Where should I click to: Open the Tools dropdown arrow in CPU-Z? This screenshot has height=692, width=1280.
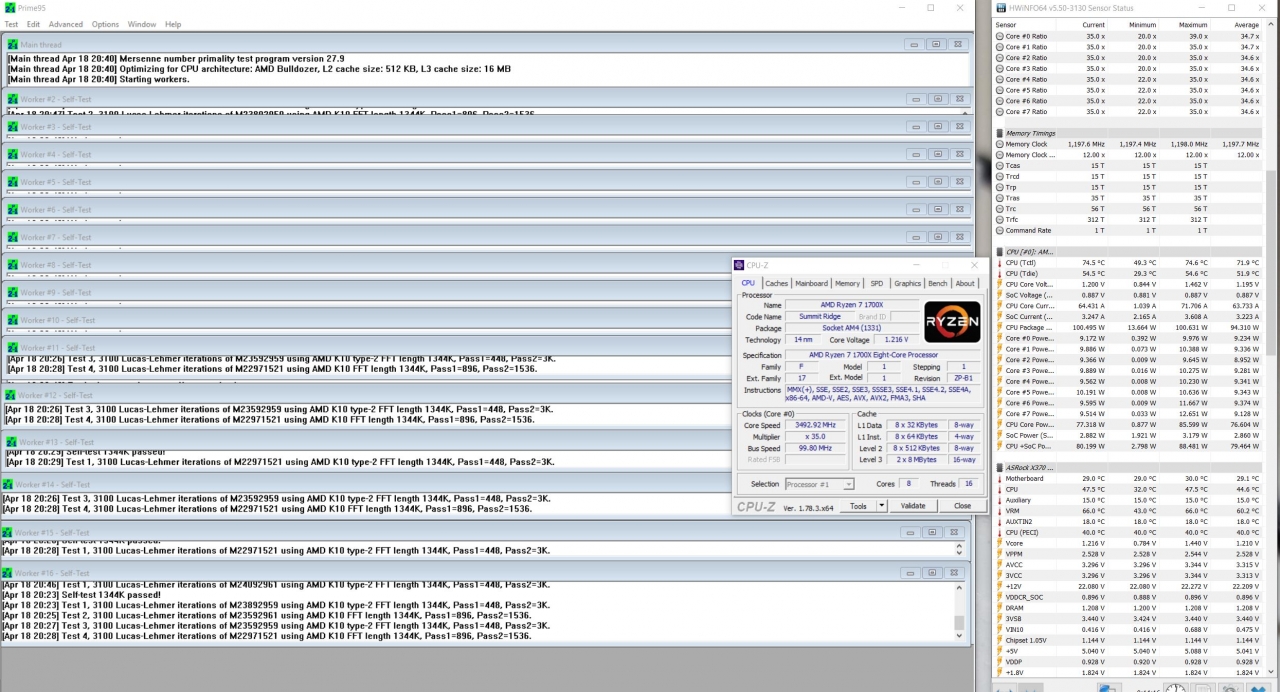(881, 506)
